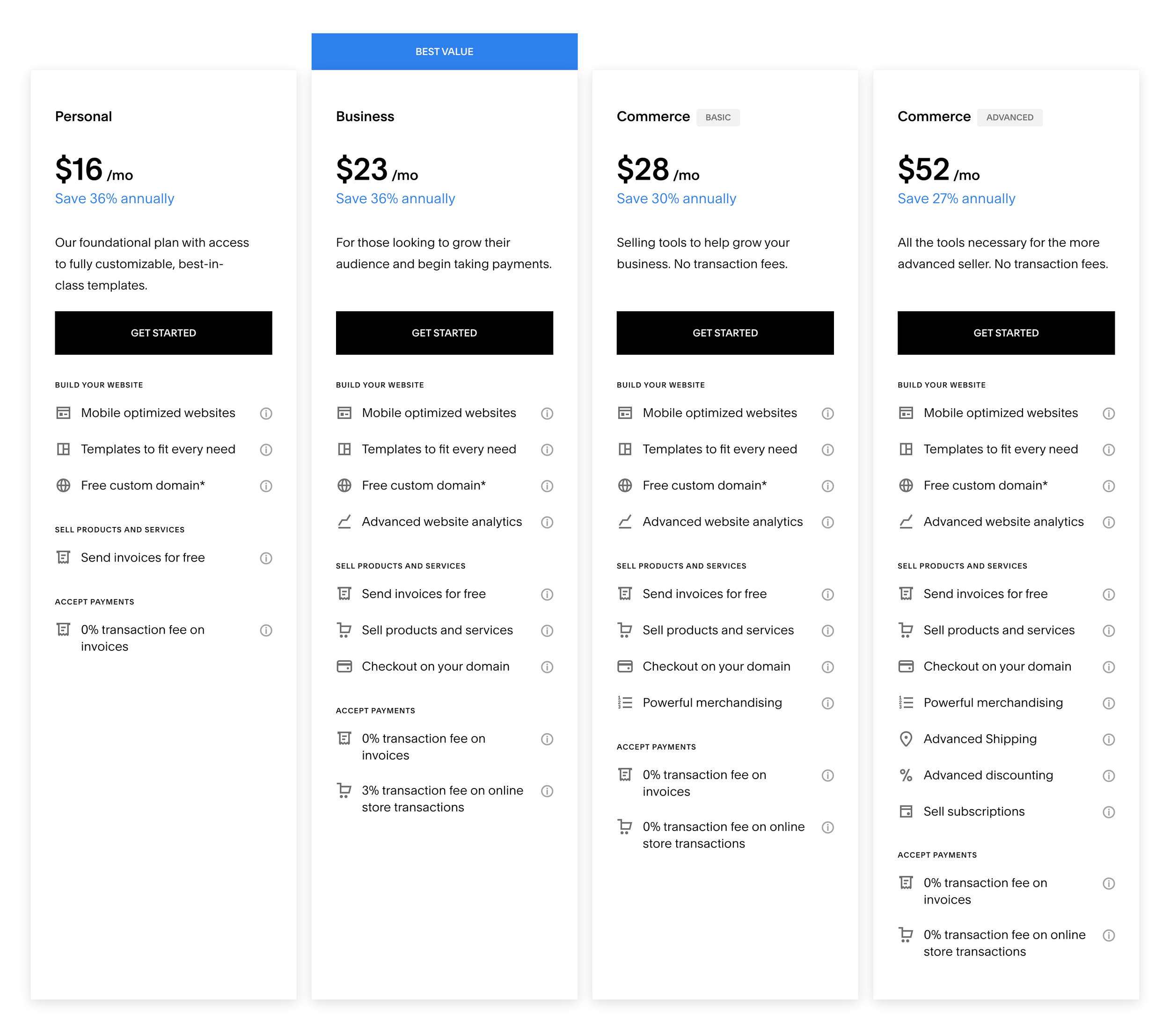Choose Get Started for Commerce Basic
The height and width of the screenshot is (1036, 1170).
click(724, 333)
